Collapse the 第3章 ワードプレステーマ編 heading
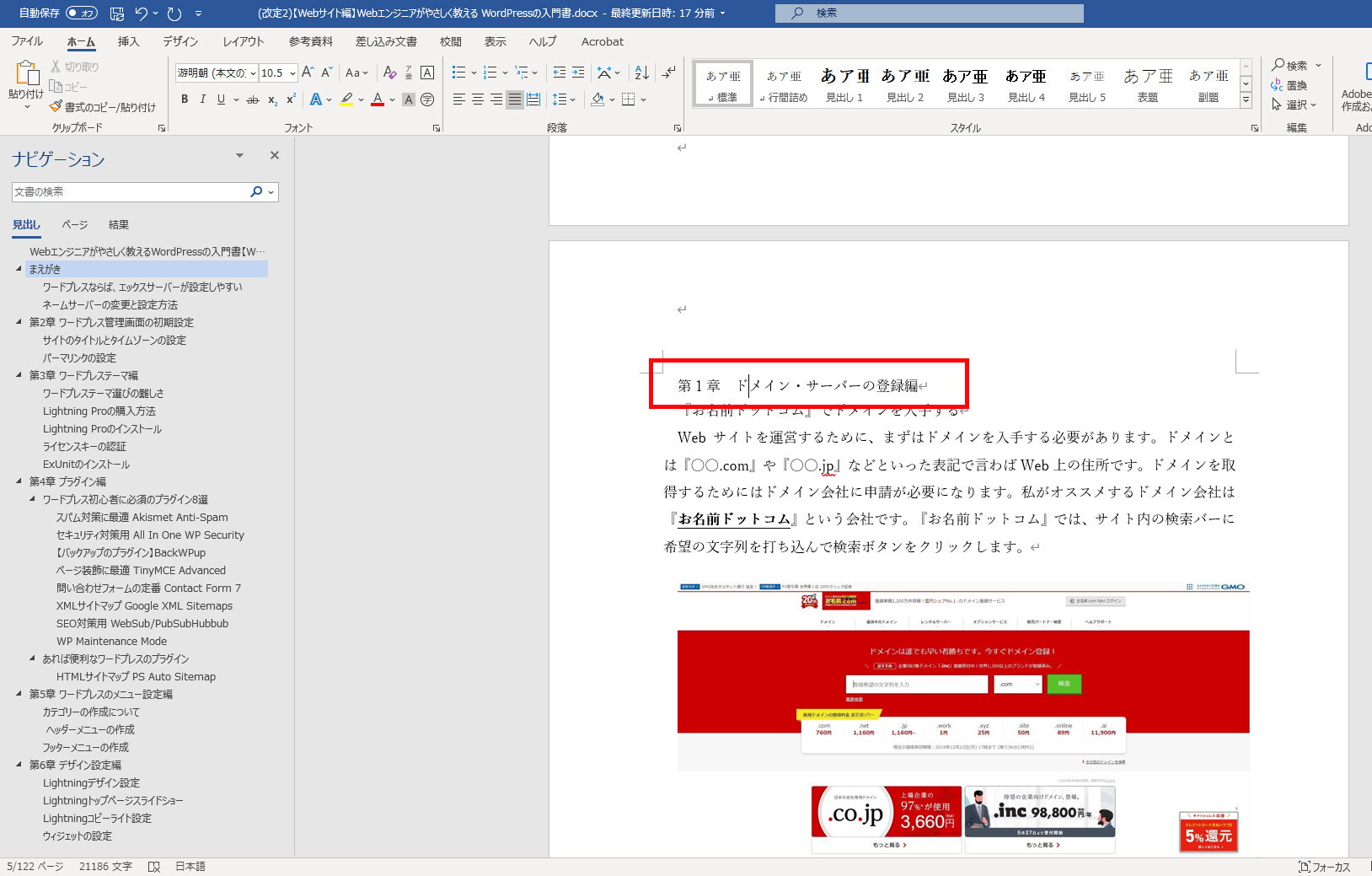This screenshot has height=876, width=1372. (19, 375)
